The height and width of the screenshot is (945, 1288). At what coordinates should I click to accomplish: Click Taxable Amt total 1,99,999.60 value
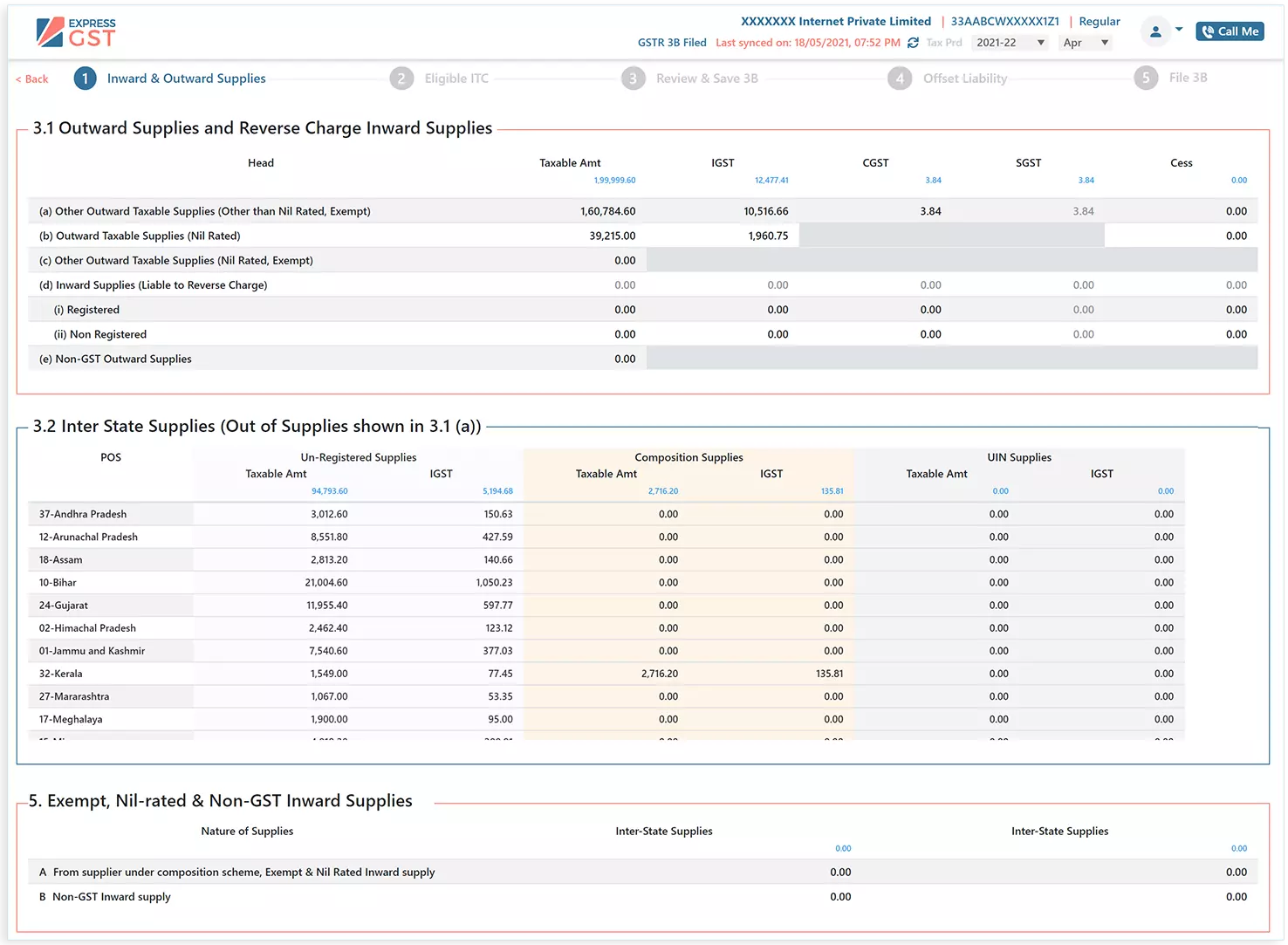pos(614,180)
